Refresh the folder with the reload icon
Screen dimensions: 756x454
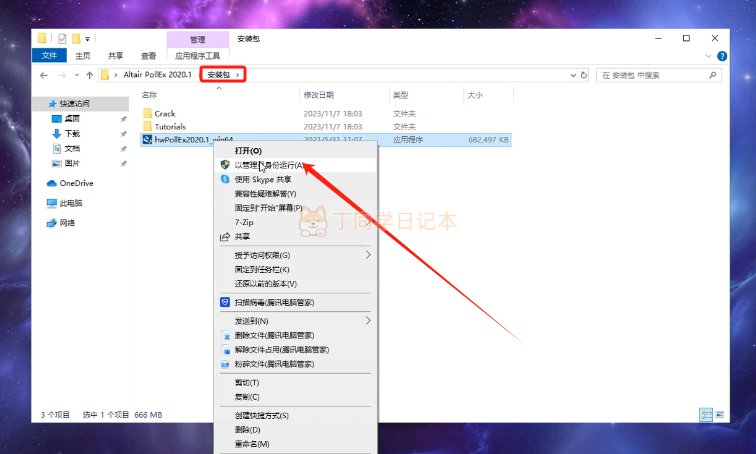(x=584, y=75)
